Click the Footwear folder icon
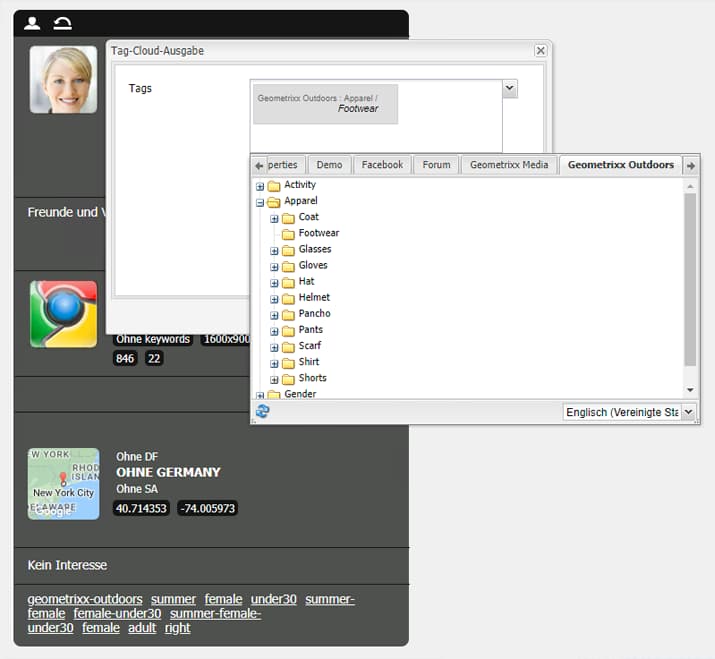 tap(288, 234)
